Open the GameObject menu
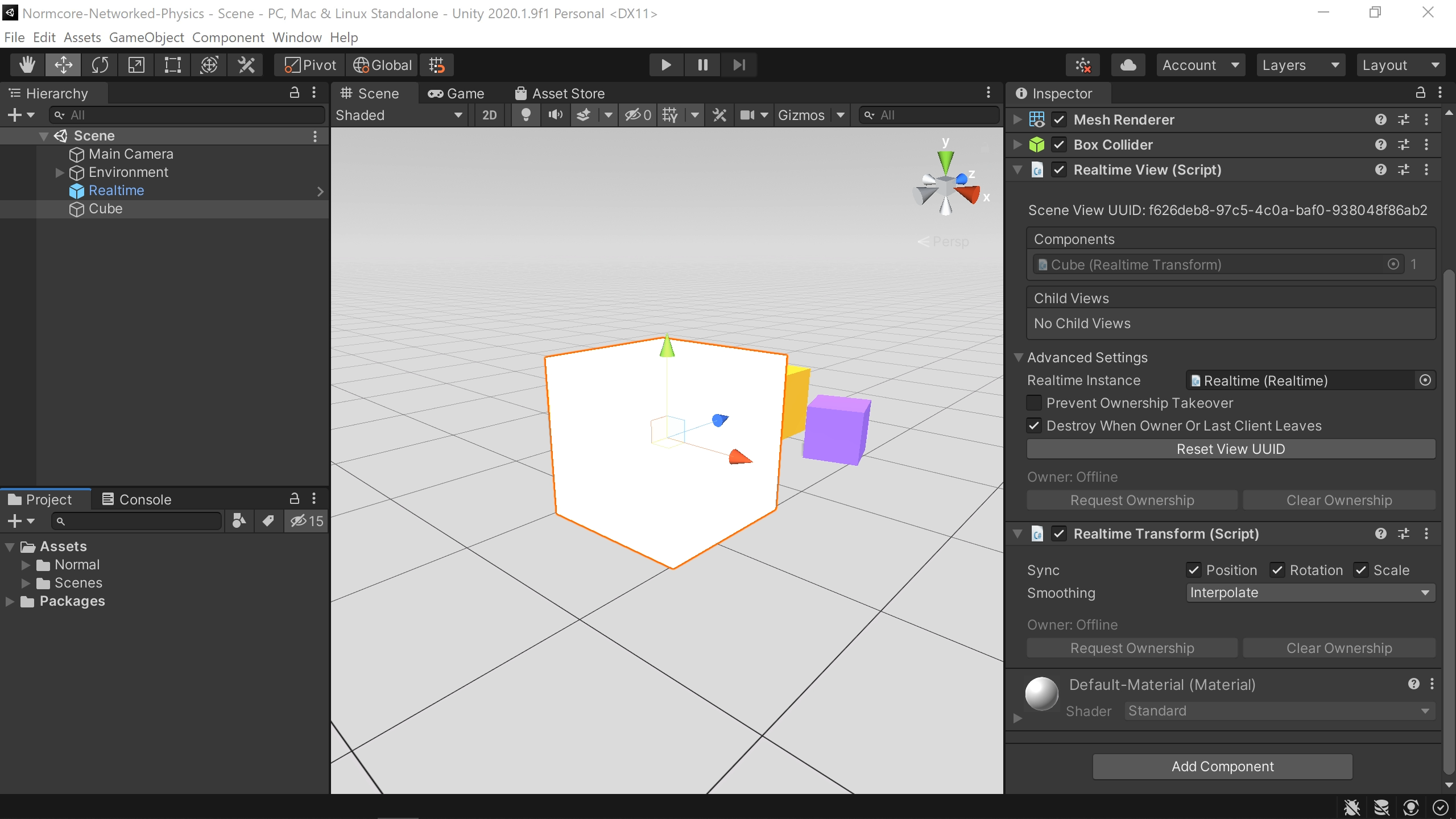 [146, 38]
